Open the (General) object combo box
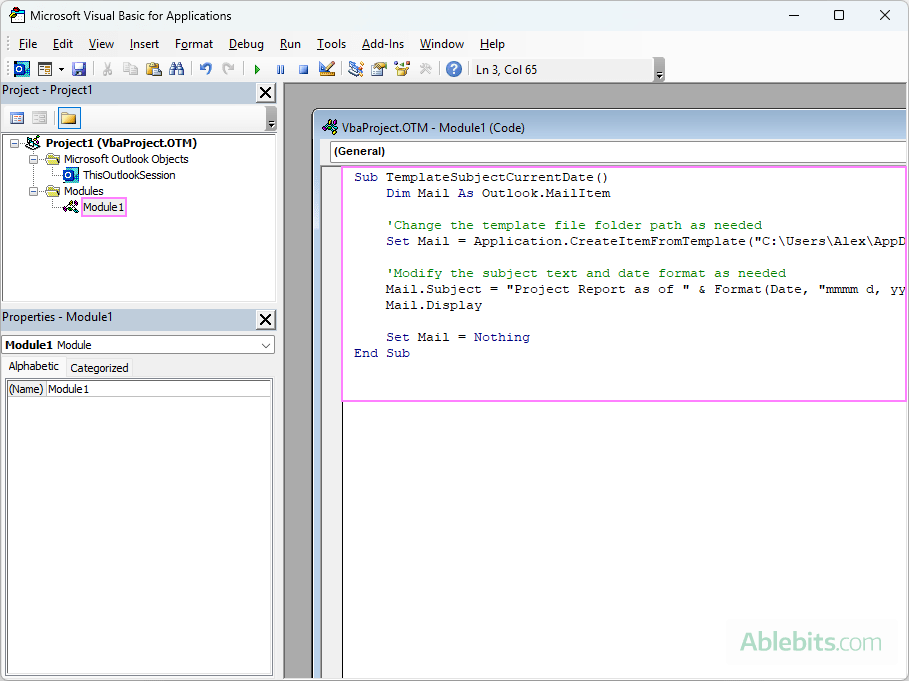The height and width of the screenshot is (681, 909). pos(617,151)
